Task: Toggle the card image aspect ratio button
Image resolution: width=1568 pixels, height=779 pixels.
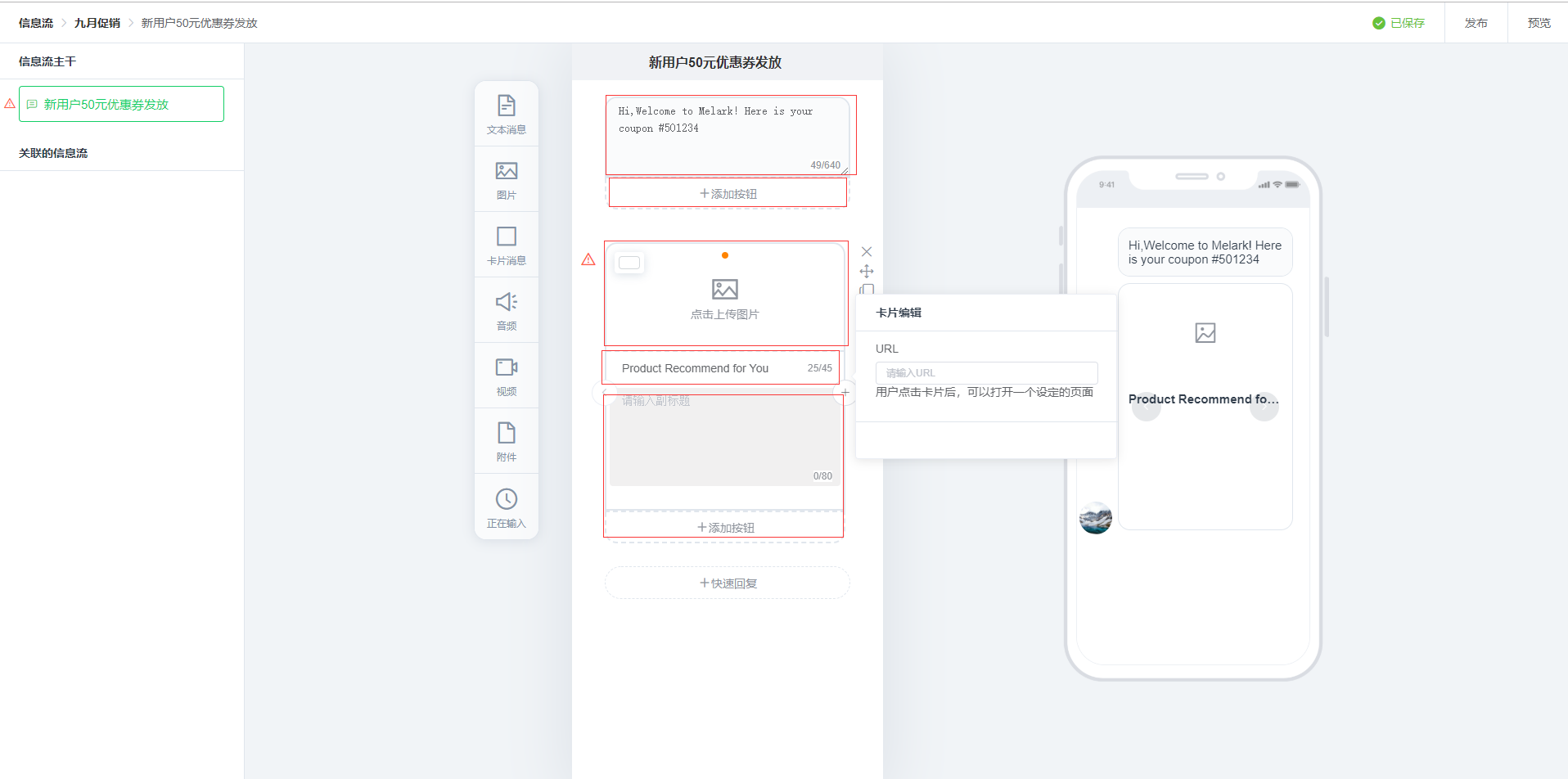Action: [x=629, y=263]
